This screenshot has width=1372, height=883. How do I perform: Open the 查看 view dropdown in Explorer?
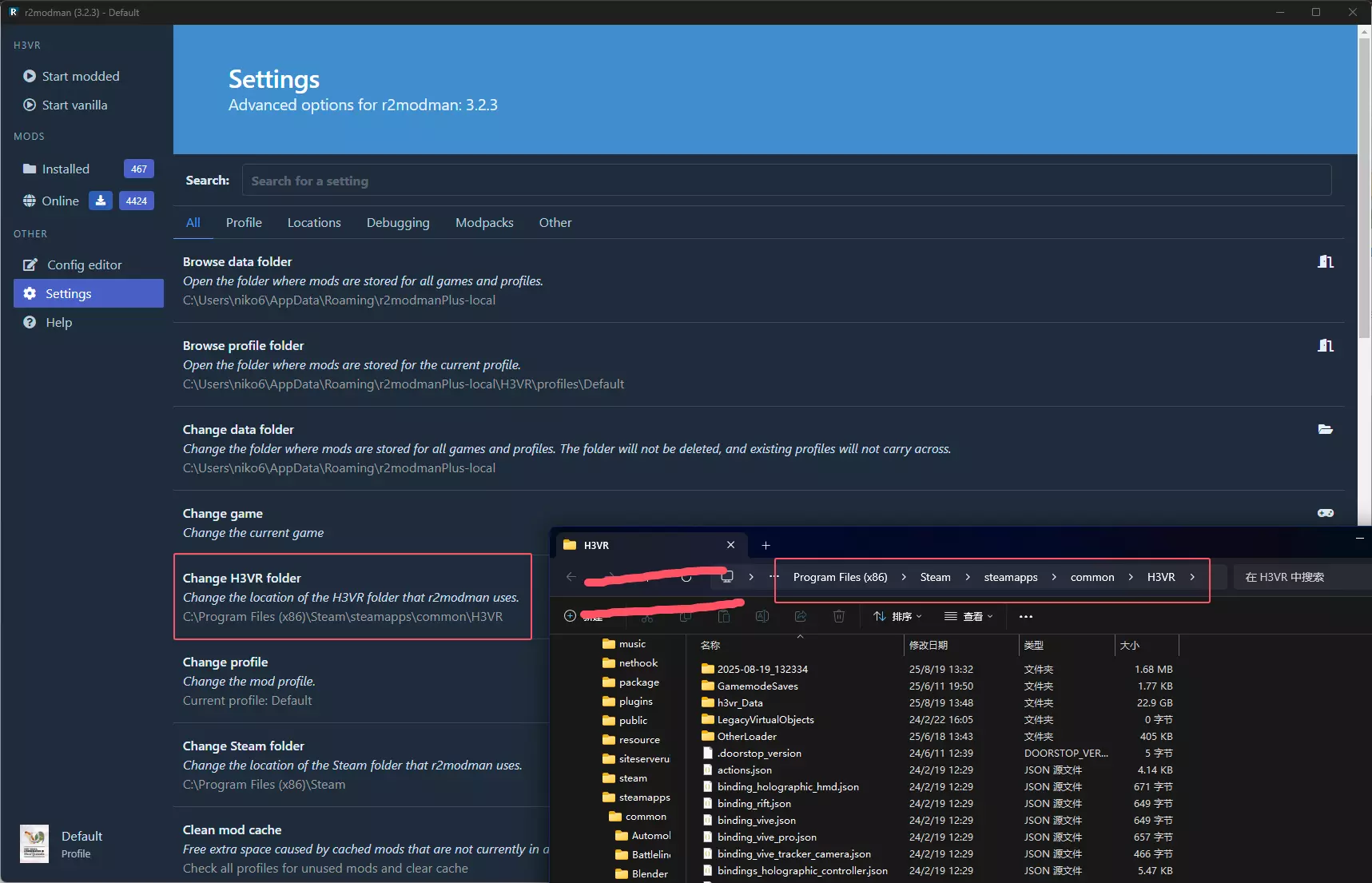tap(968, 616)
